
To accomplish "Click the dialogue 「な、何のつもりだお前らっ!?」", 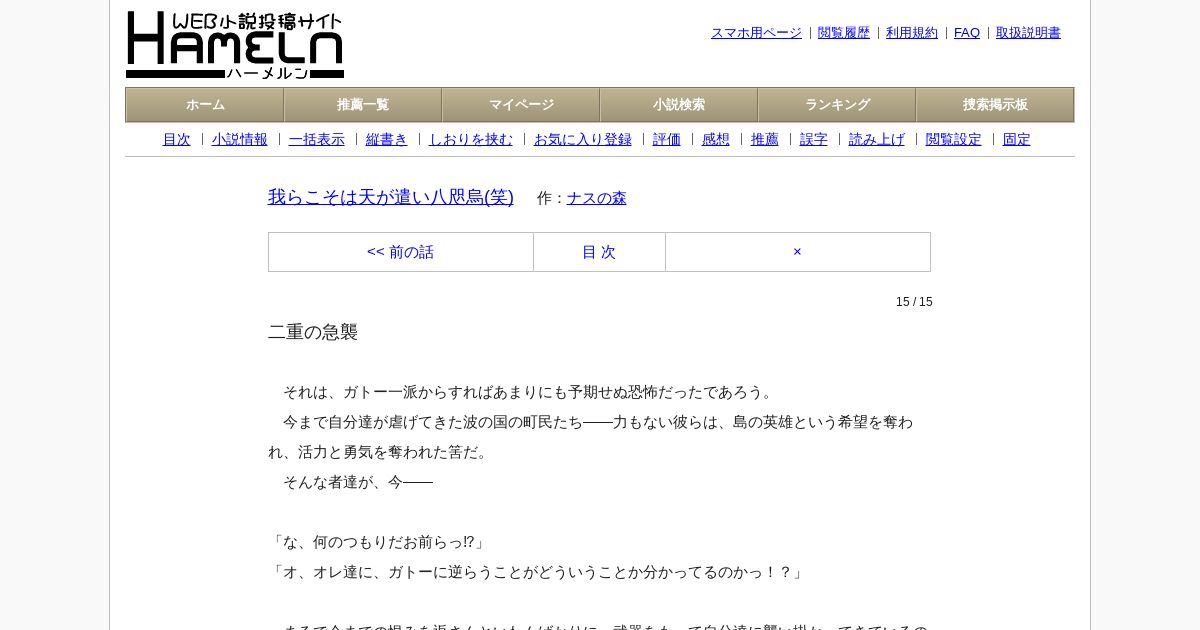I will (378, 542).
